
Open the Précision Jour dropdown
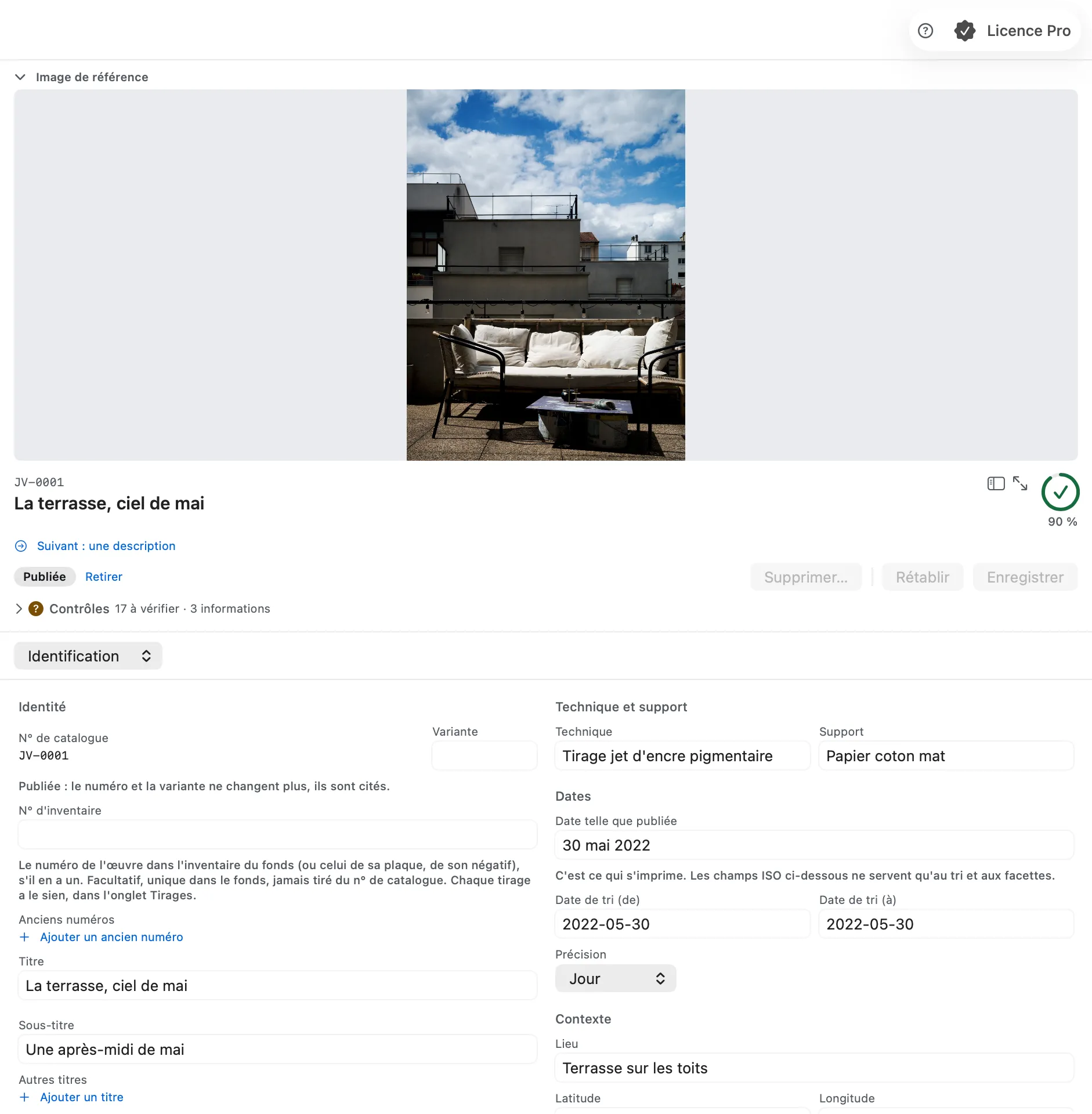(x=616, y=978)
